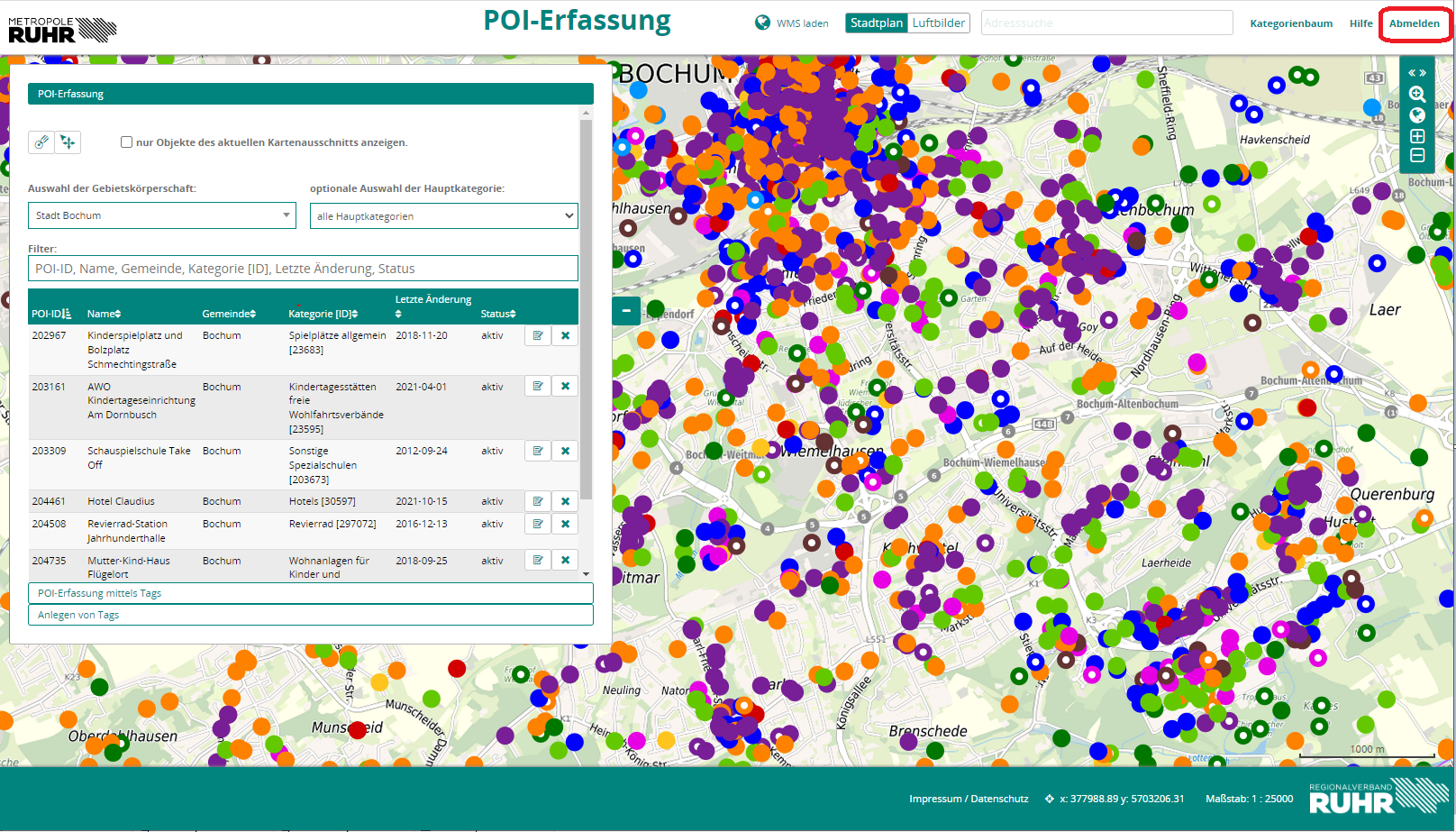The image size is (1456, 832).
Task: Click the 'Maßstab: 1 : 25000' scale text
Action: 1249,799
